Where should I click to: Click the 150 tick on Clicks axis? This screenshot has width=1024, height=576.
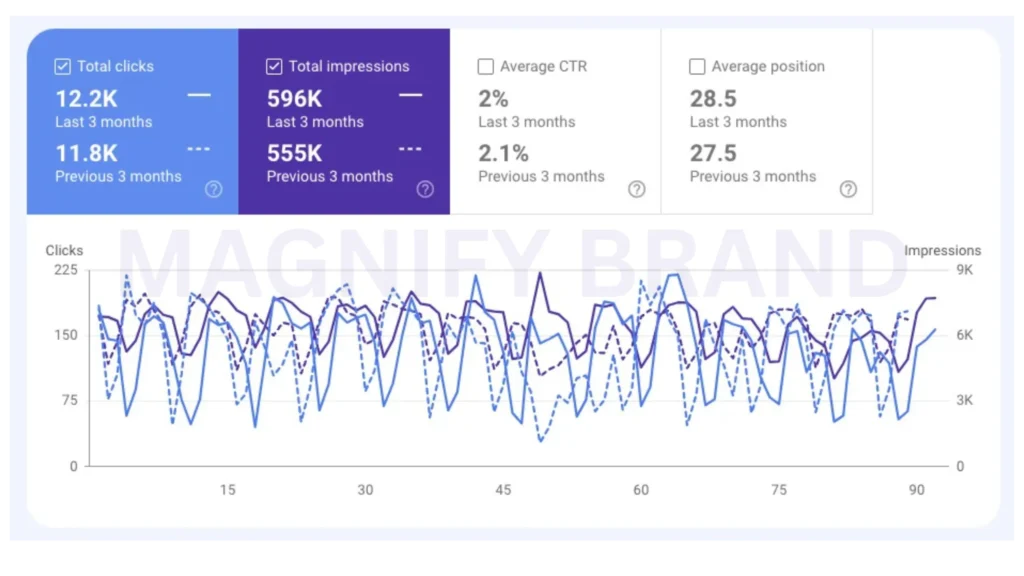pos(66,335)
